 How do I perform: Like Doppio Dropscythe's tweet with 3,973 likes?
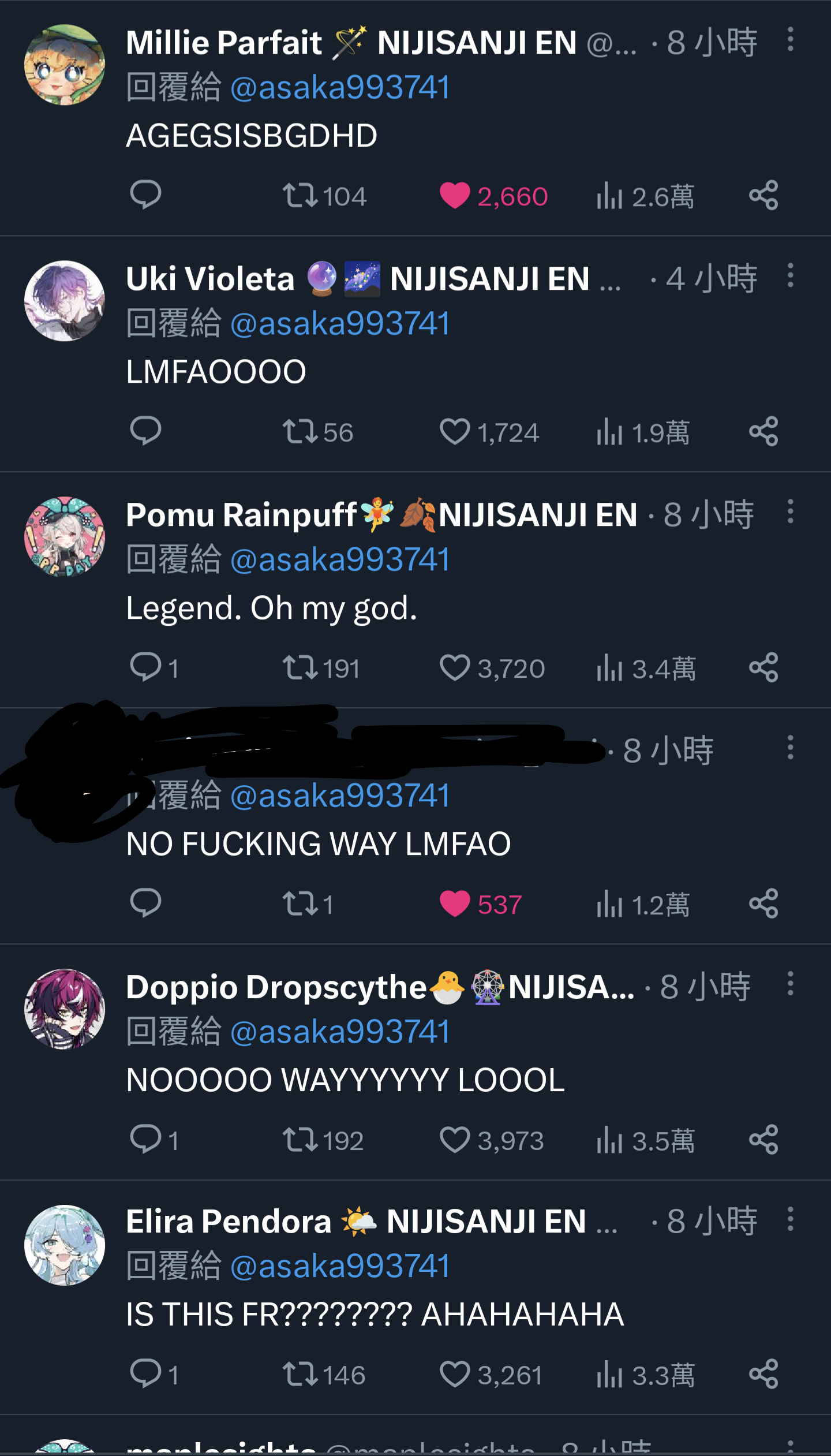(x=491, y=1140)
